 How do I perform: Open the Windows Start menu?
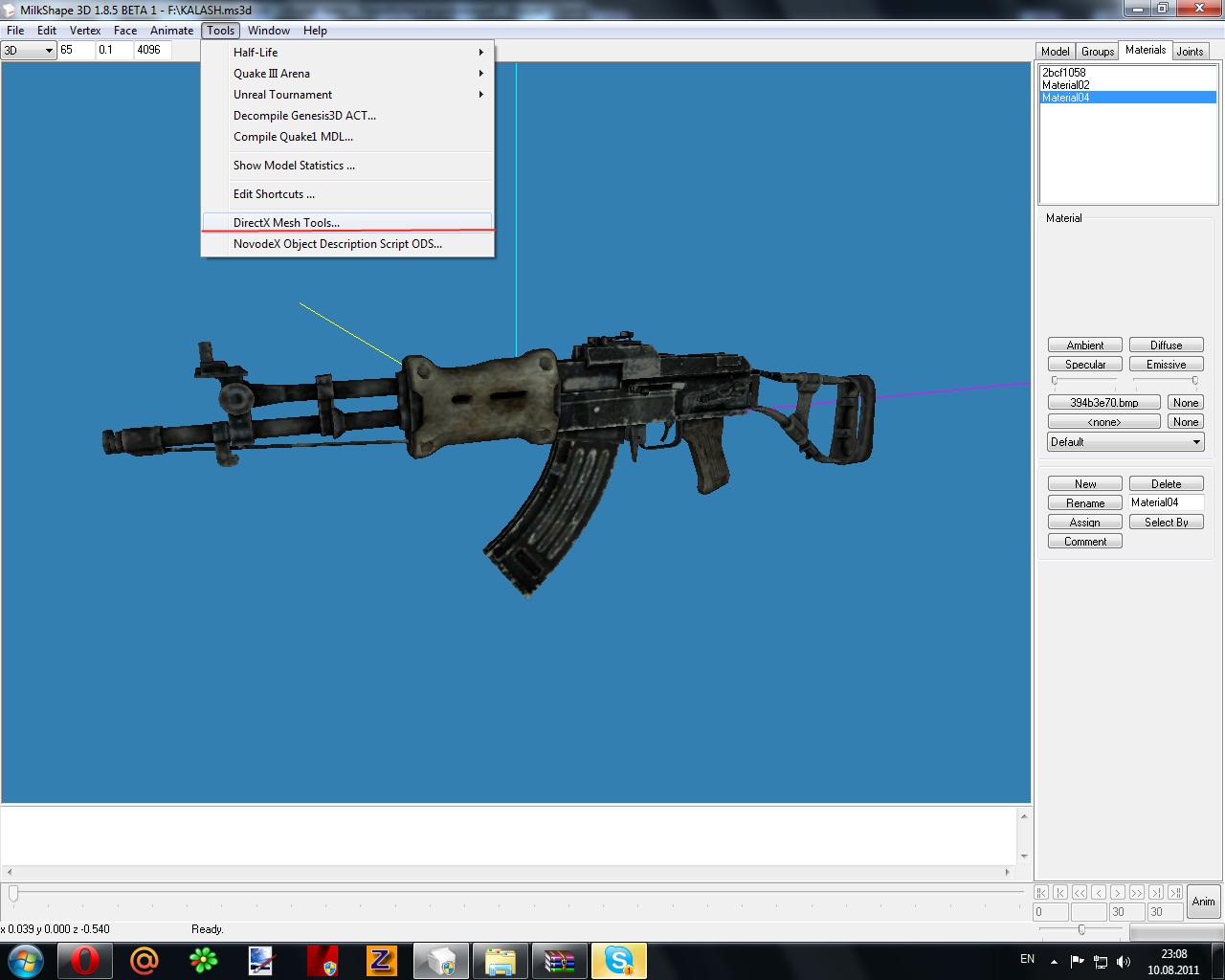click(x=25, y=961)
